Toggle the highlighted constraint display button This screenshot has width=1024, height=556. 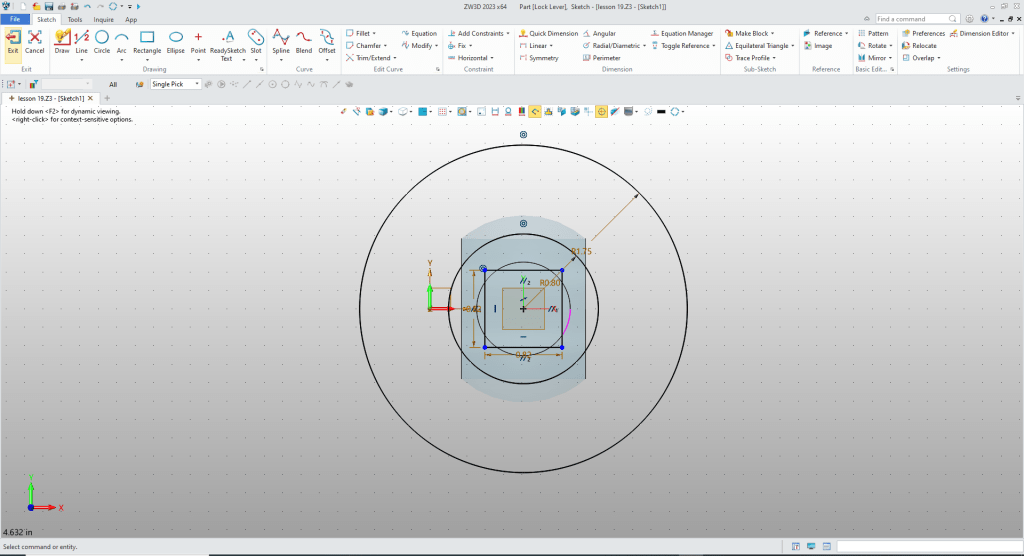535,111
